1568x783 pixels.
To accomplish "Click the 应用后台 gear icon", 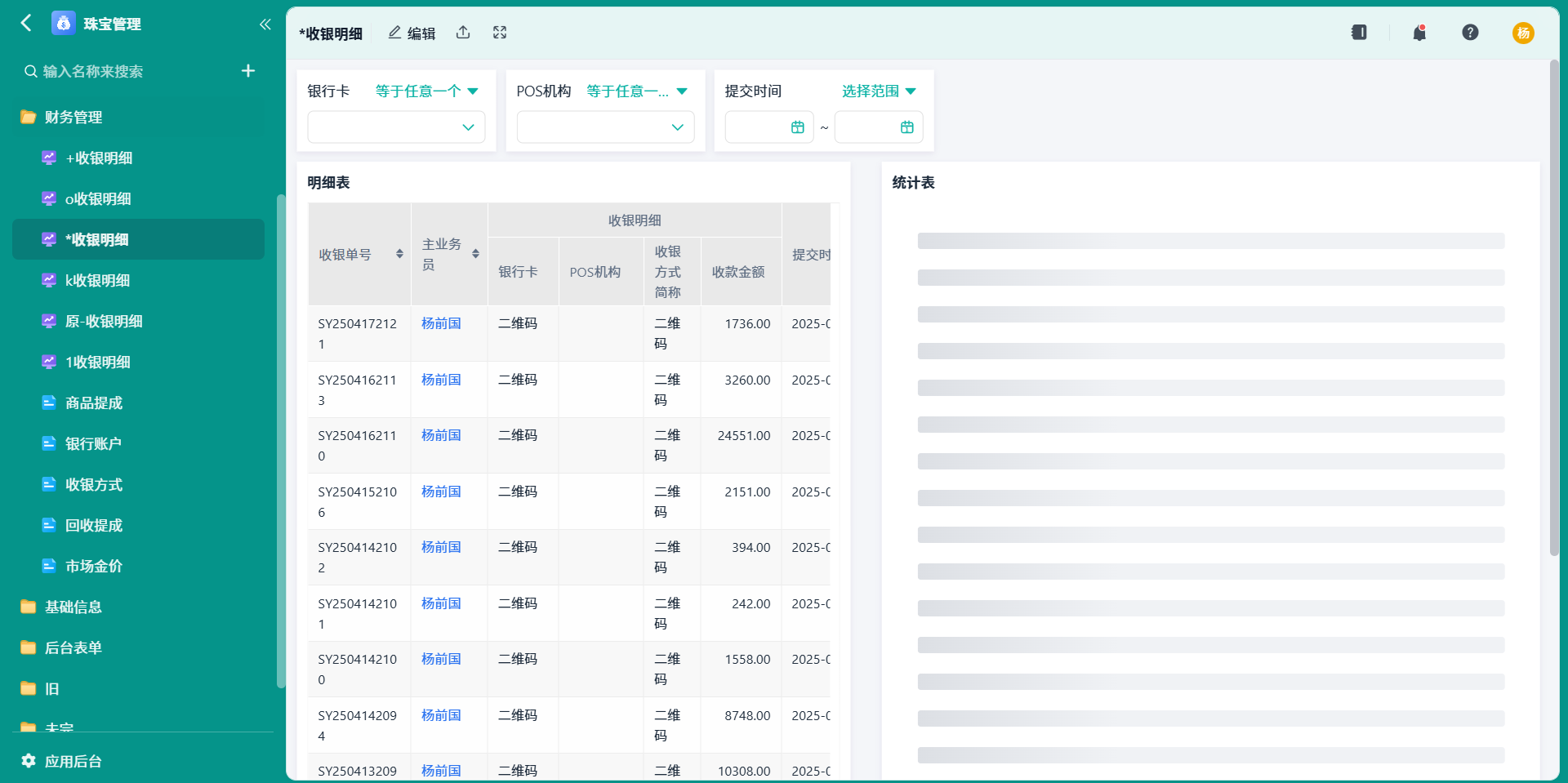I will click(x=29, y=761).
